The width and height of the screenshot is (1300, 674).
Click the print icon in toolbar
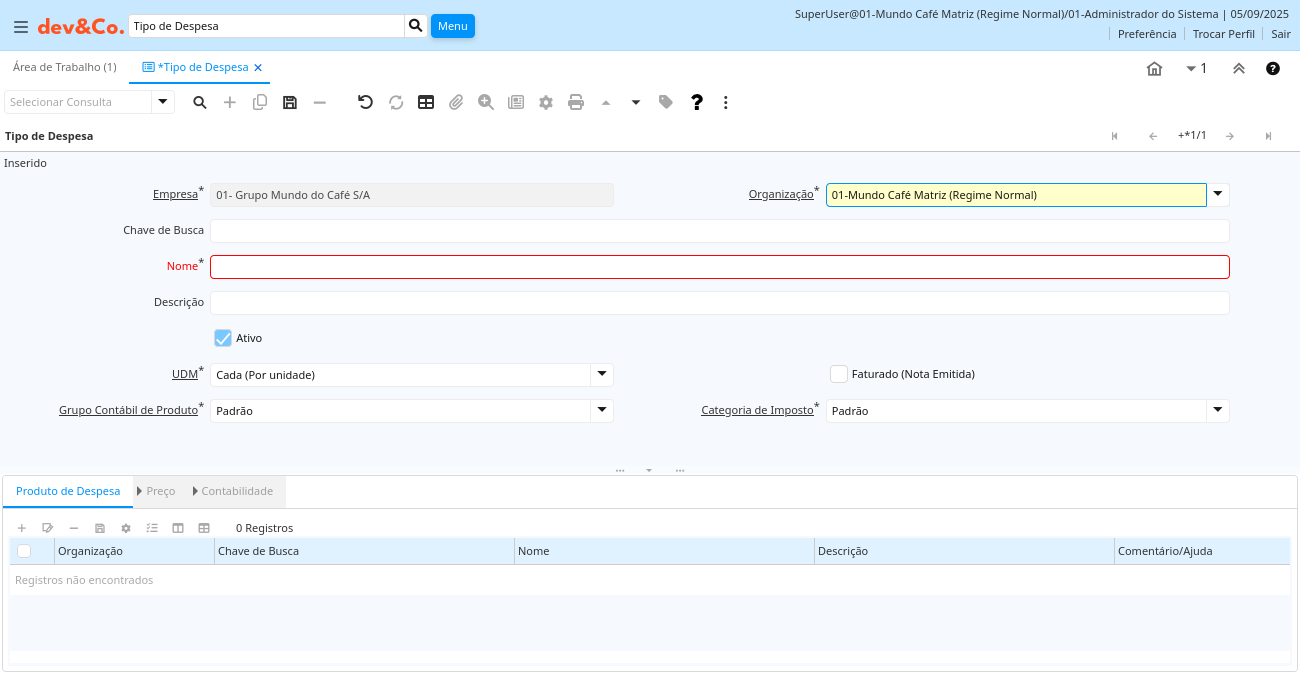click(x=576, y=102)
